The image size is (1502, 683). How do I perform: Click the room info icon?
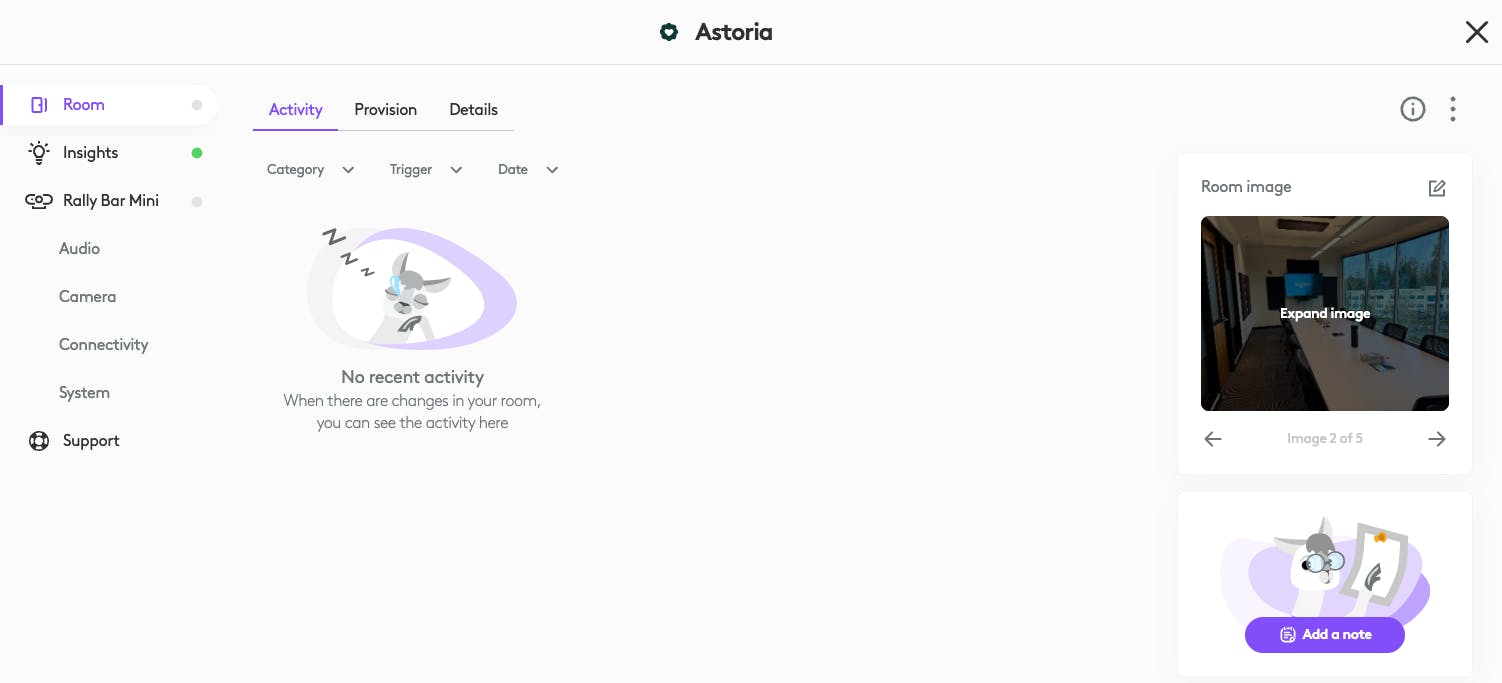(1412, 109)
